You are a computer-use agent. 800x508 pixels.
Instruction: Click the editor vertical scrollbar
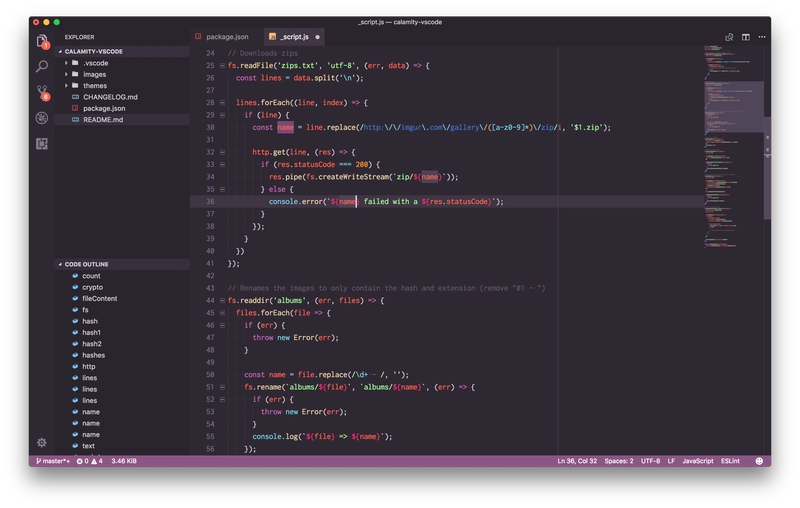point(767,168)
